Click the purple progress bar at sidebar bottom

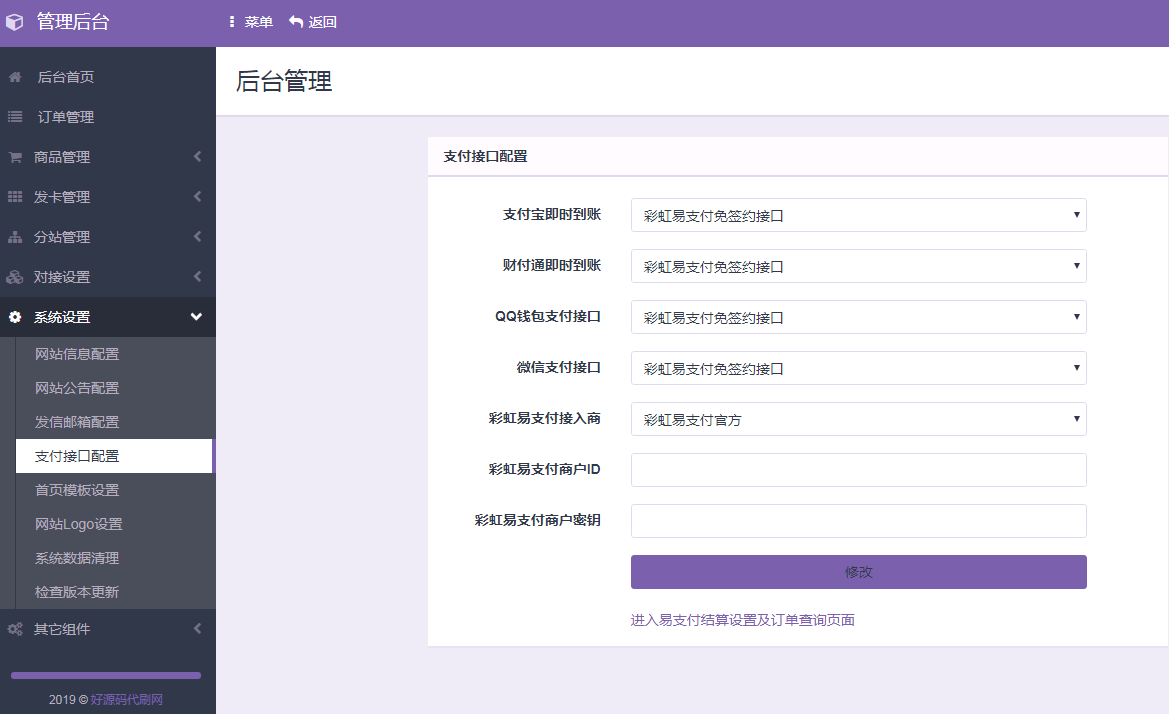[x=105, y=675]
